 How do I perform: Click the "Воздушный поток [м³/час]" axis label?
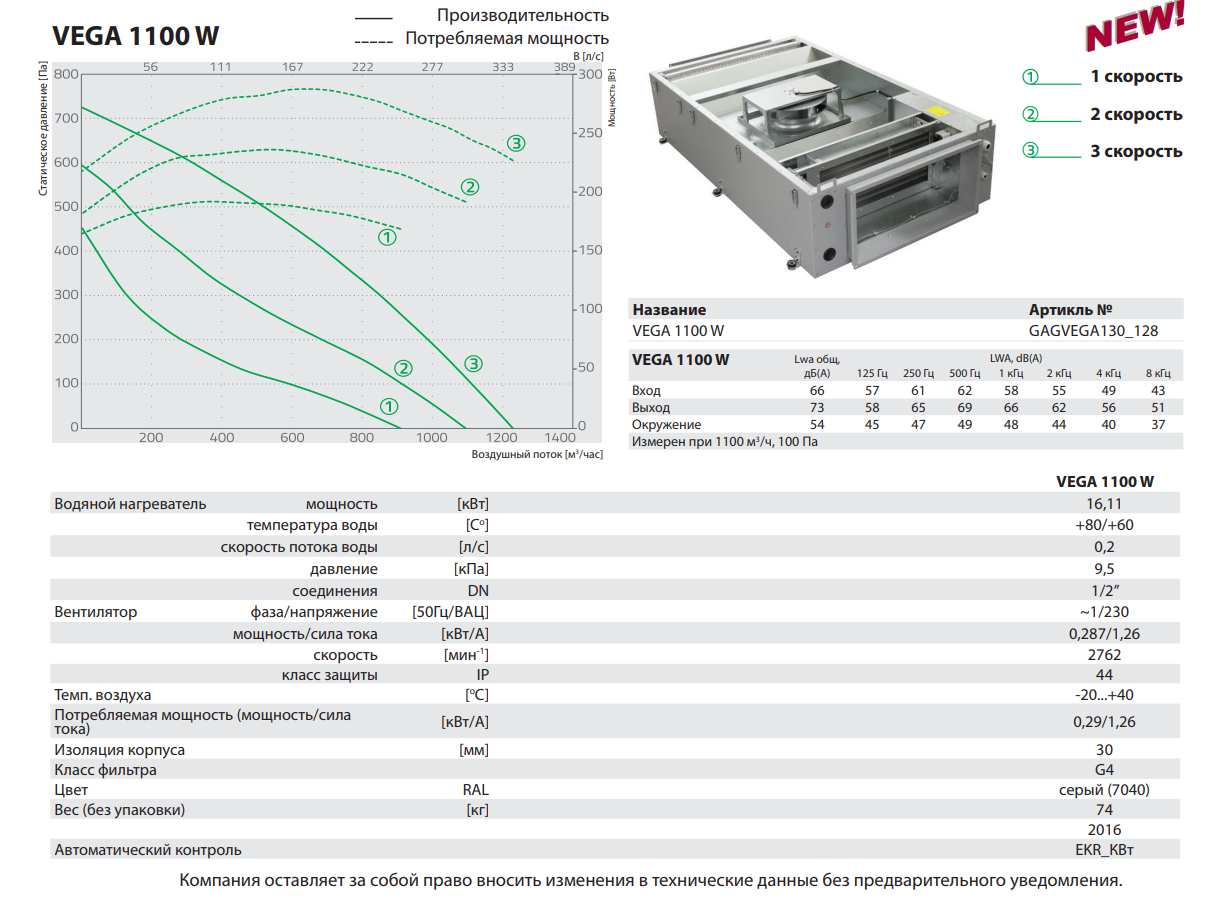[537, 454]
